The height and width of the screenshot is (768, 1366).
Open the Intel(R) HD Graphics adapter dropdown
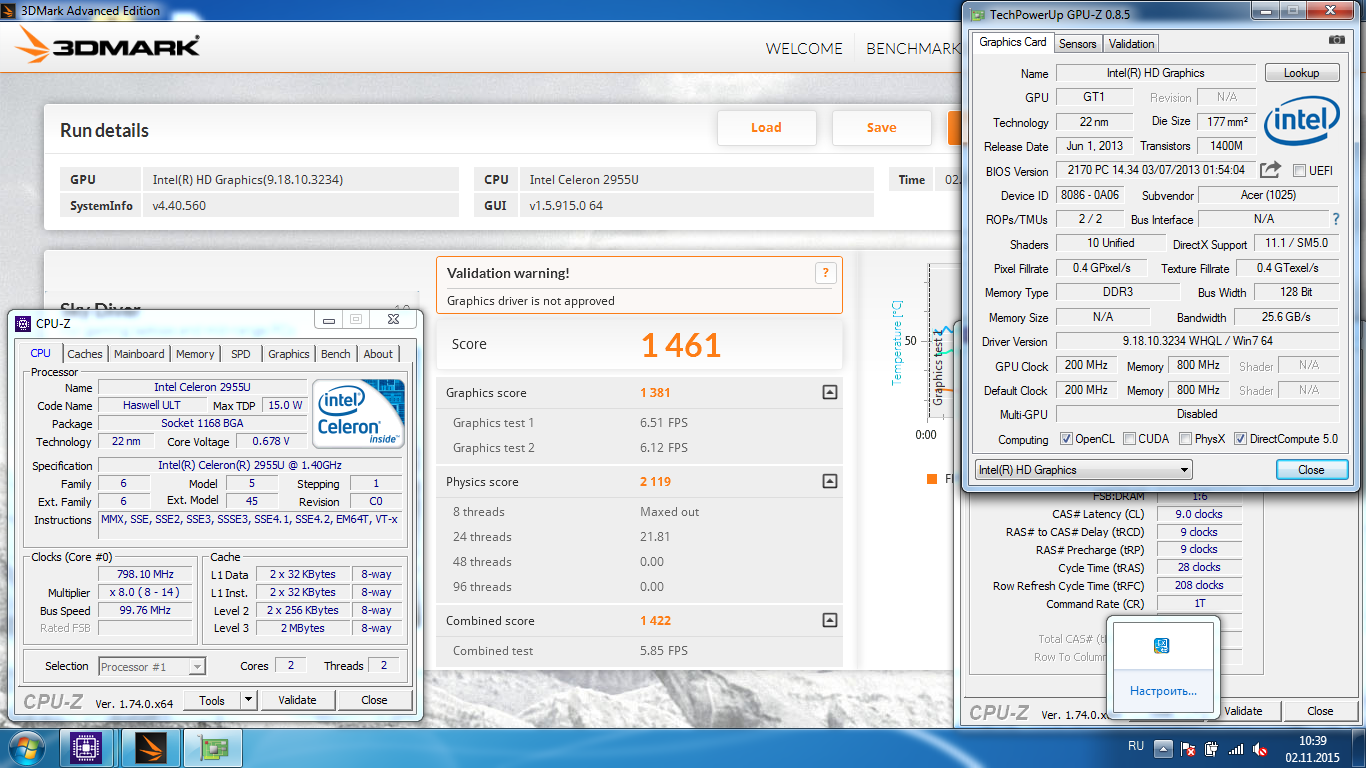[1083, 470]
